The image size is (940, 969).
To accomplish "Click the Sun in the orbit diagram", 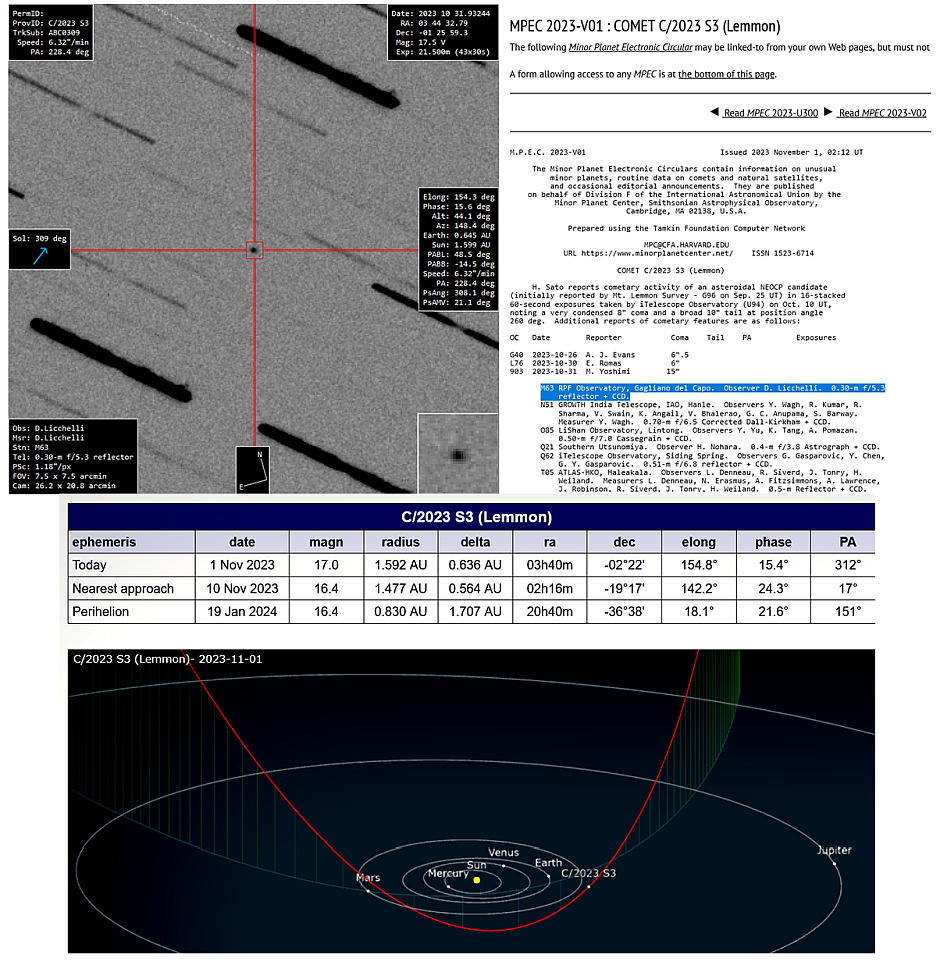I will coord(476,880).
